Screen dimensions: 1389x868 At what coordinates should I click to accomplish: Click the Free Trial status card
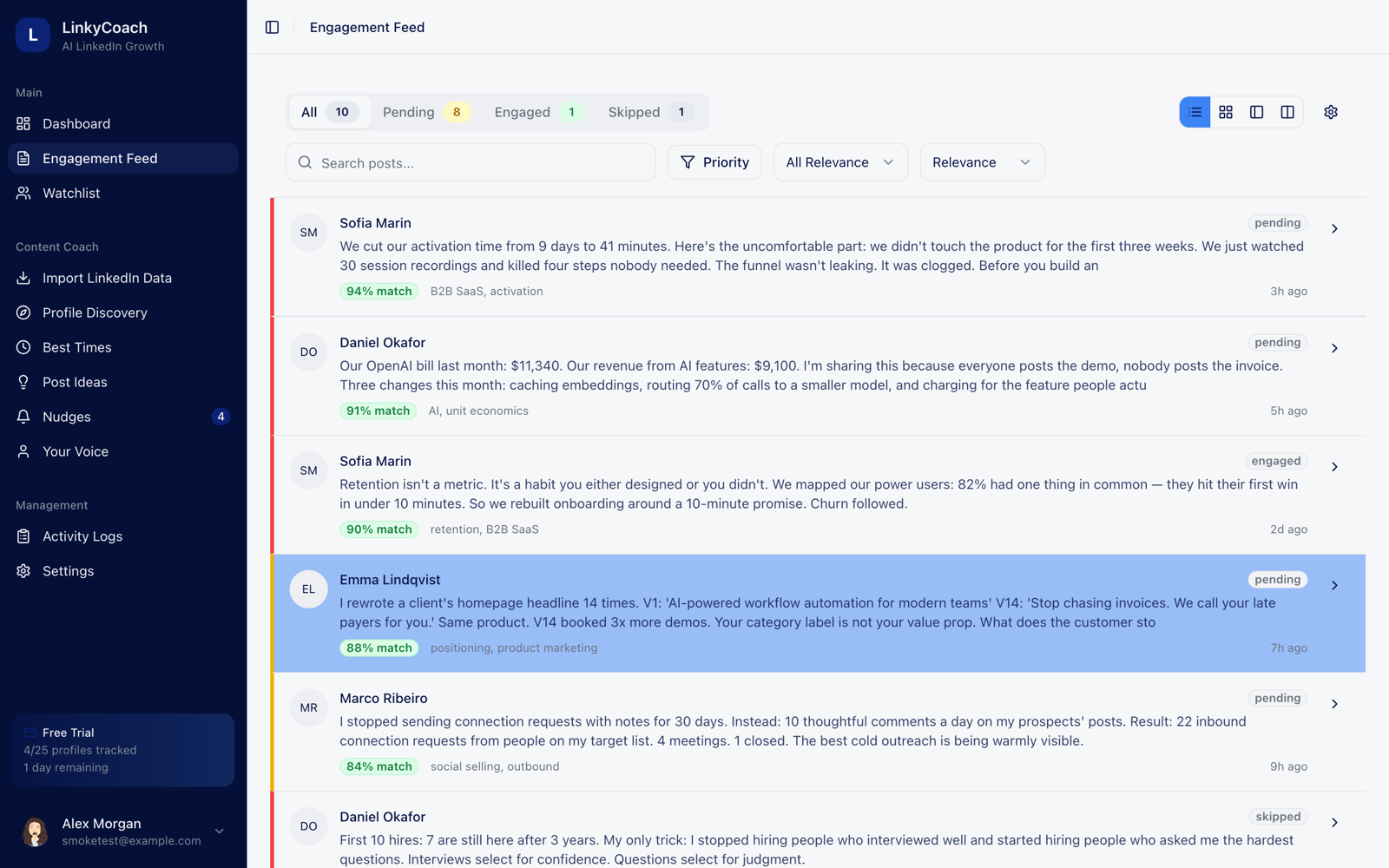coord(122,750)
